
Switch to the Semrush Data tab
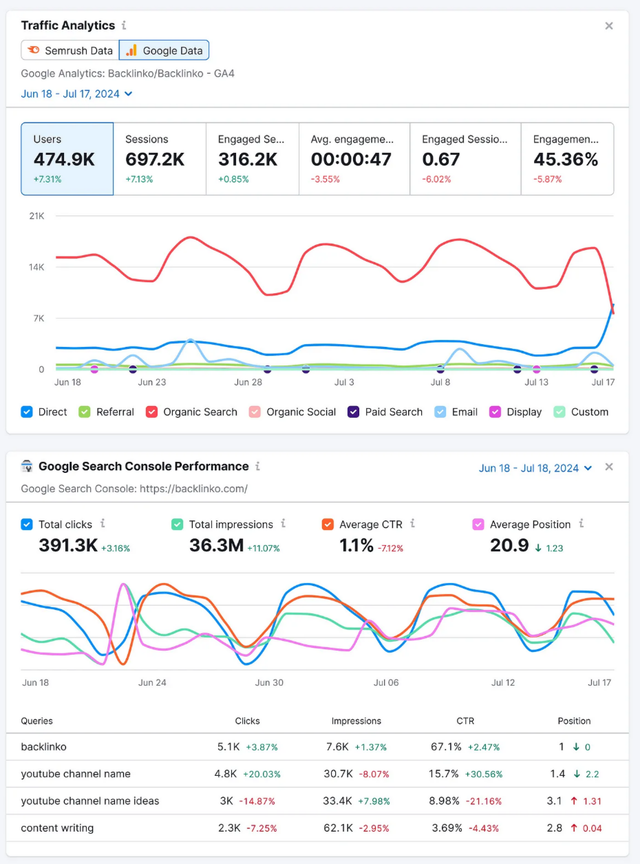(69, 50)
